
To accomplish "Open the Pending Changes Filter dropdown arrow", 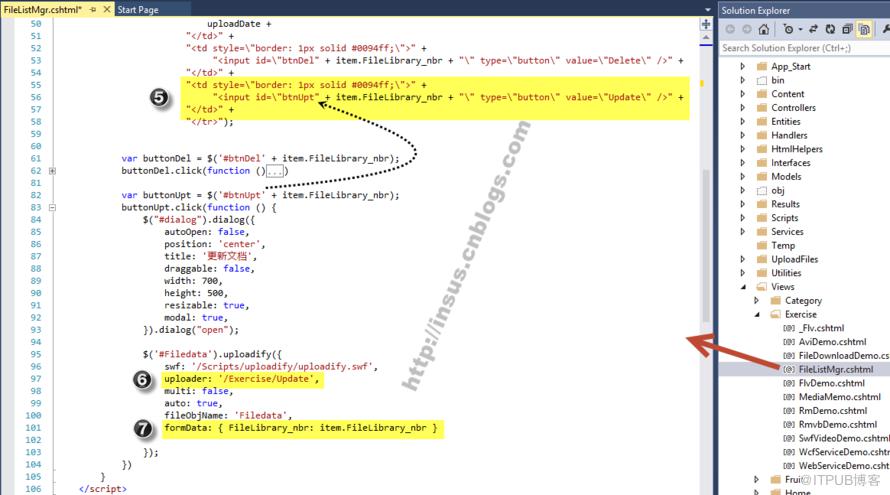I will pos(800,30).
